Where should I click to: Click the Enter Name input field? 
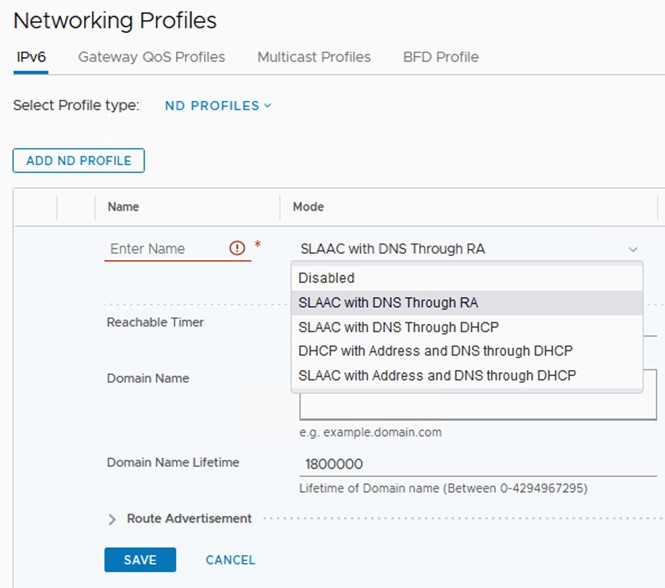[x=165, y=248]
